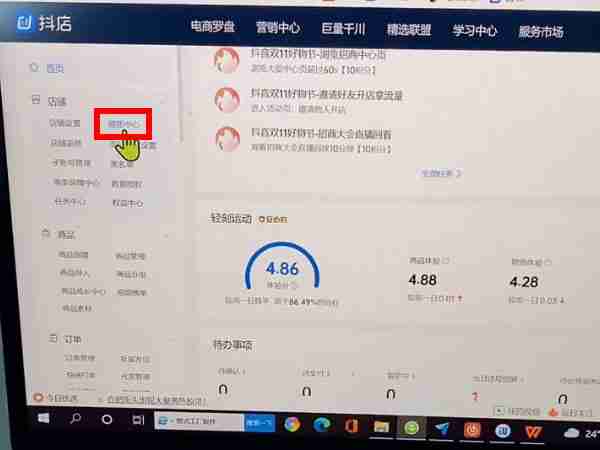
Task: Click the 4.88 product experience score
Action: click(x=422, y=280)
